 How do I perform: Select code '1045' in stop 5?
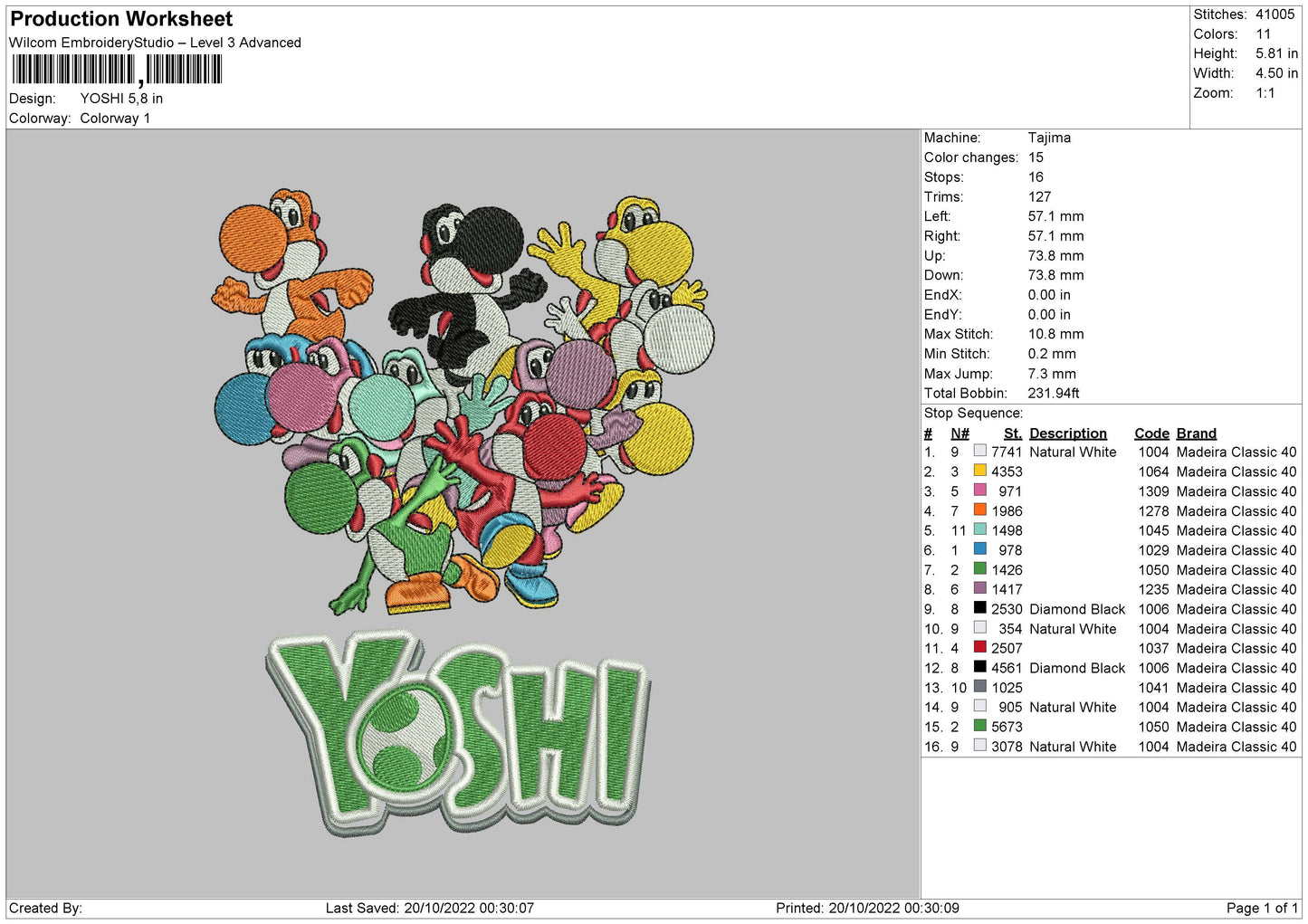tap(1153, 530)
